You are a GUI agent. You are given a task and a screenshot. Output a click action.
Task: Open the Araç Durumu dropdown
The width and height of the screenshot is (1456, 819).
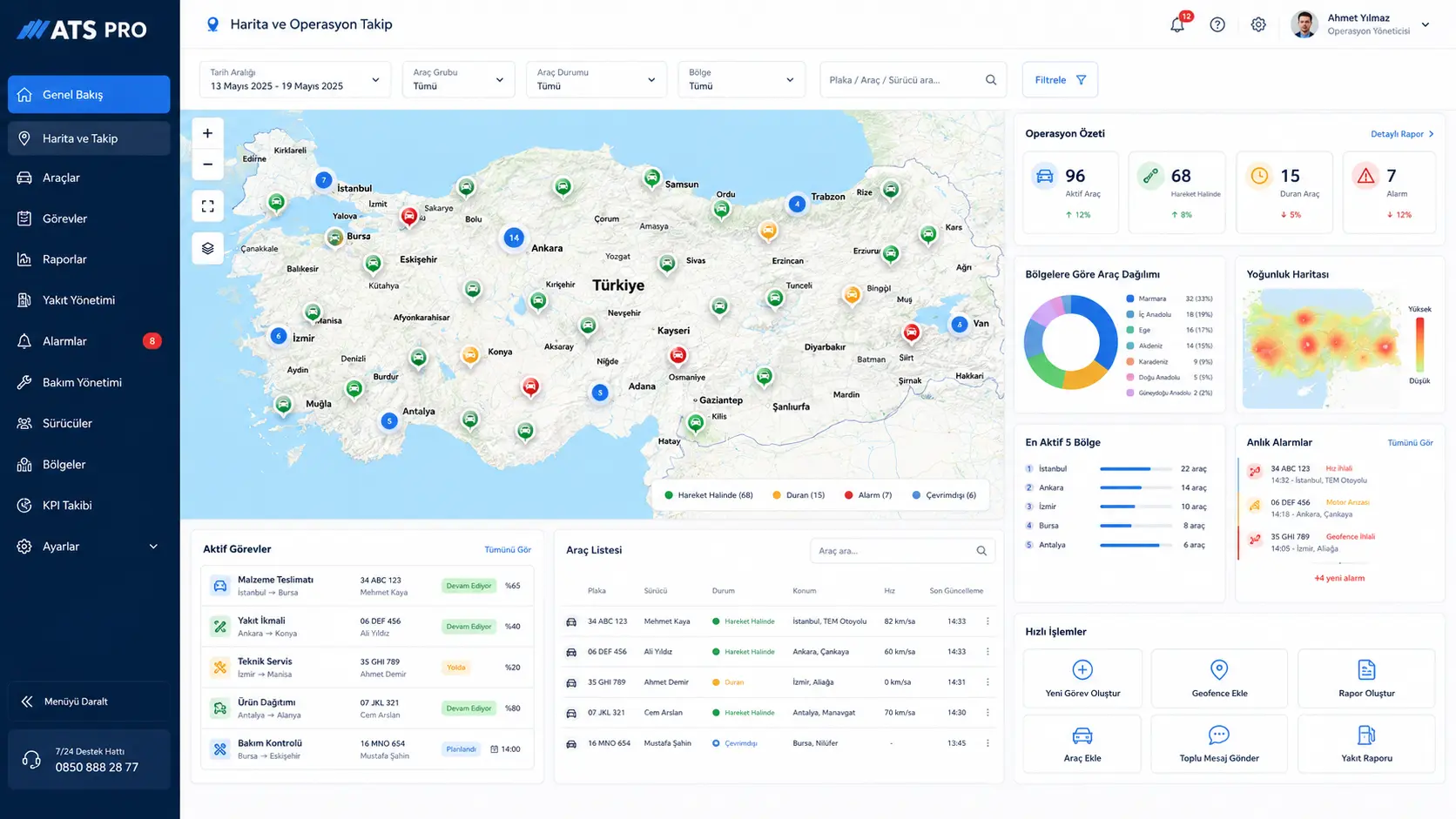pos(597,79)
